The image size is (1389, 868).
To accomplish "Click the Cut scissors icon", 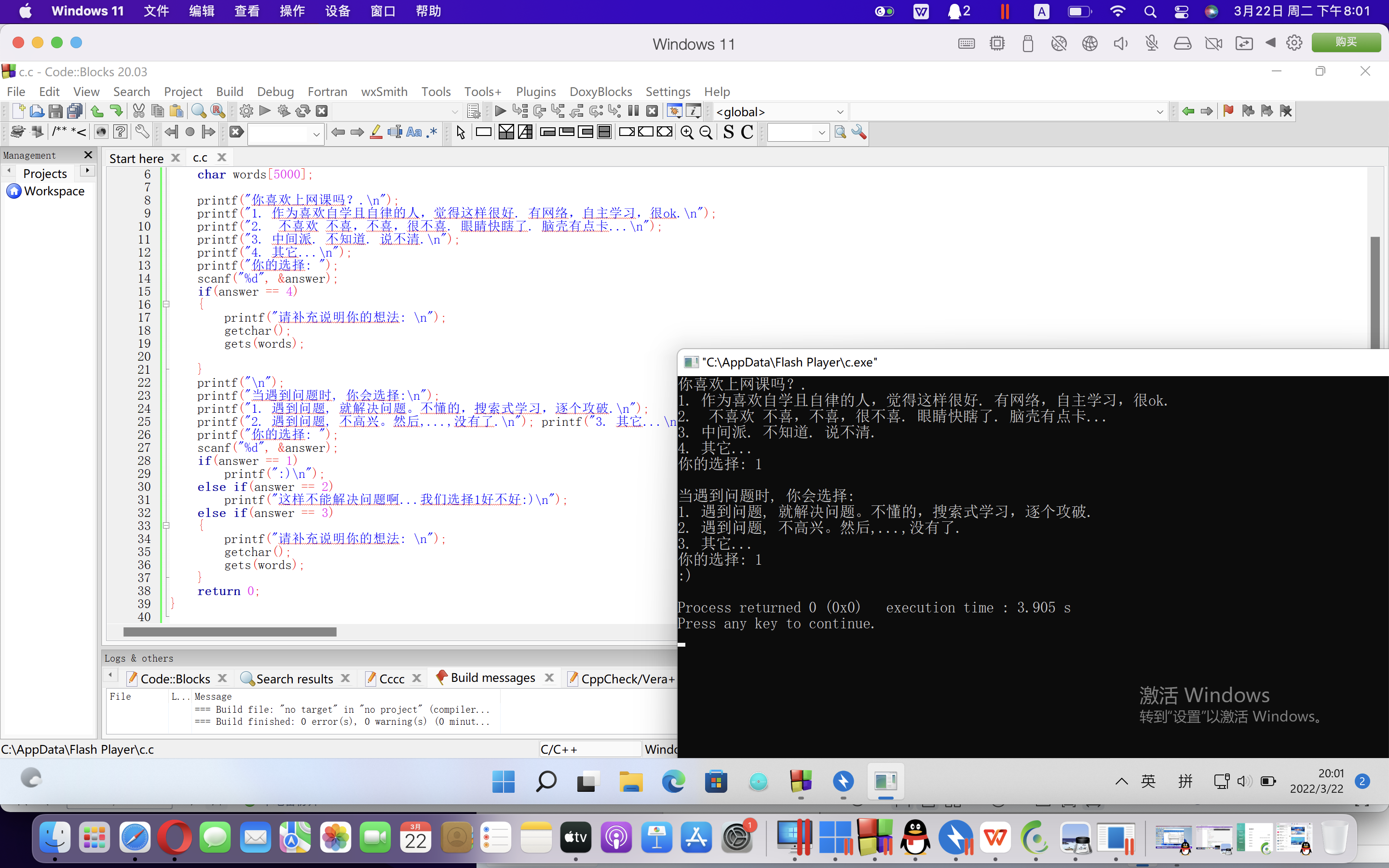I will click(138, 111).
